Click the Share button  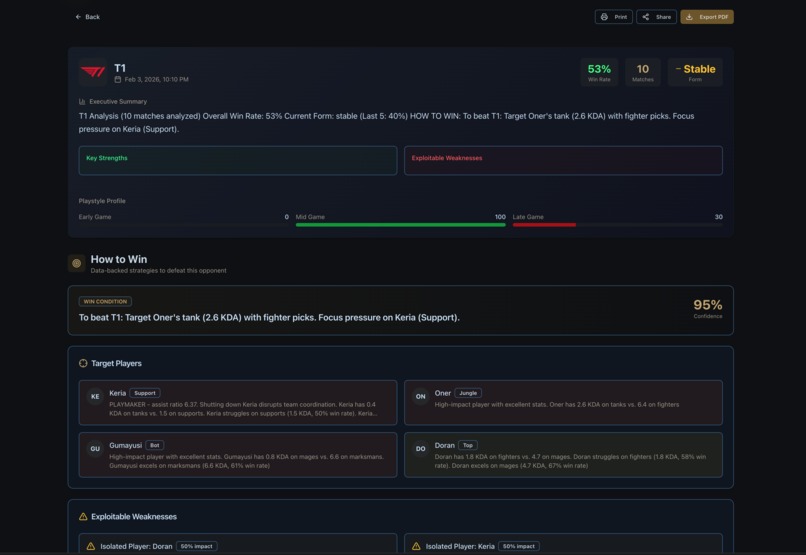[656, 17]
